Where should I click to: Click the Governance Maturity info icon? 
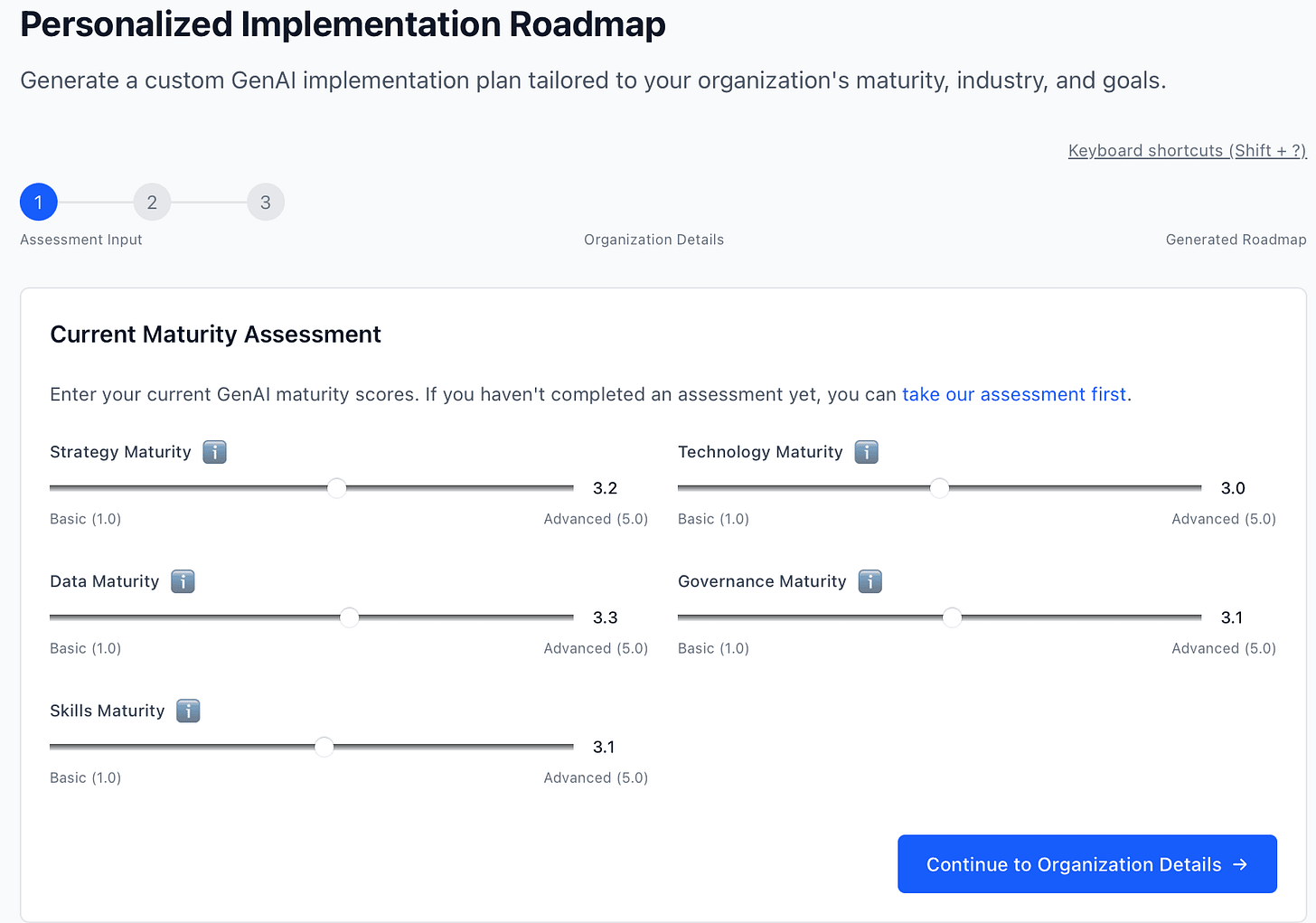pos(869,581)
